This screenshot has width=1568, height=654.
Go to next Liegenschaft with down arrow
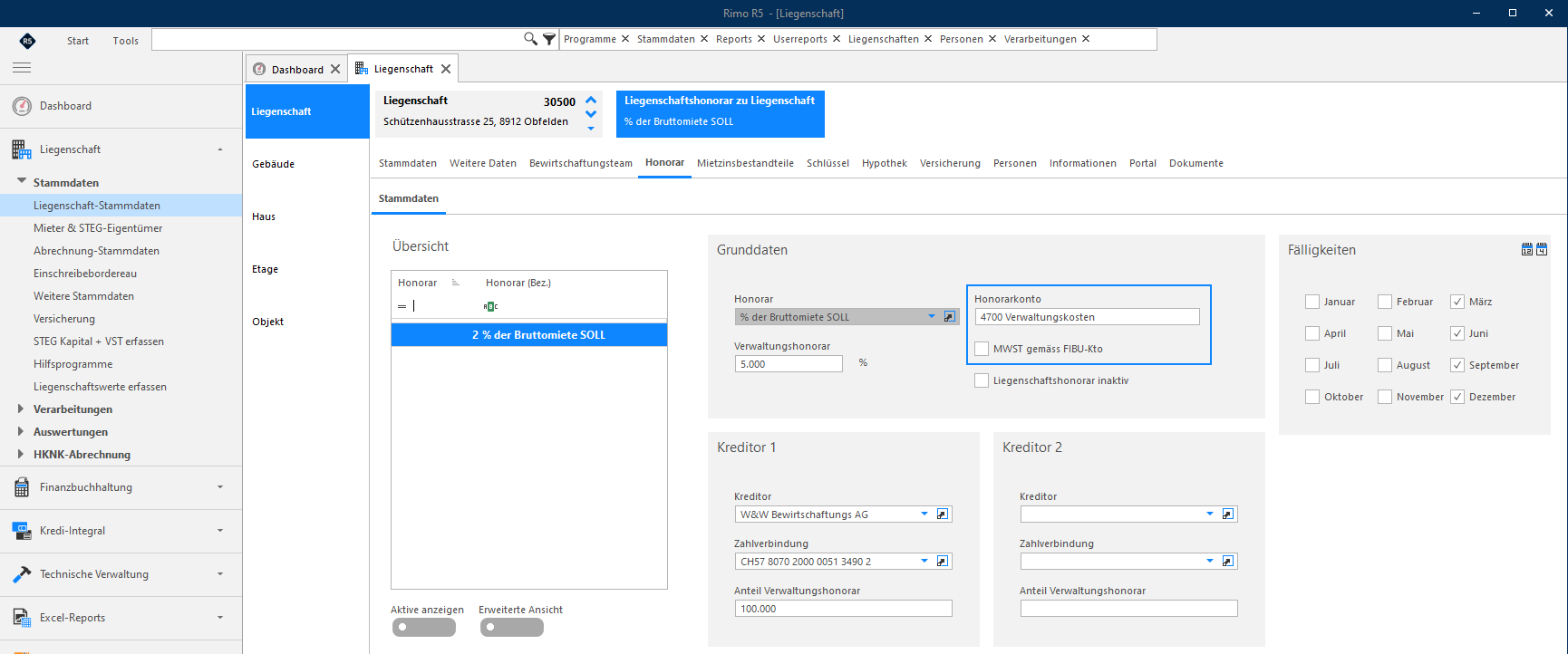click(591, 114)
